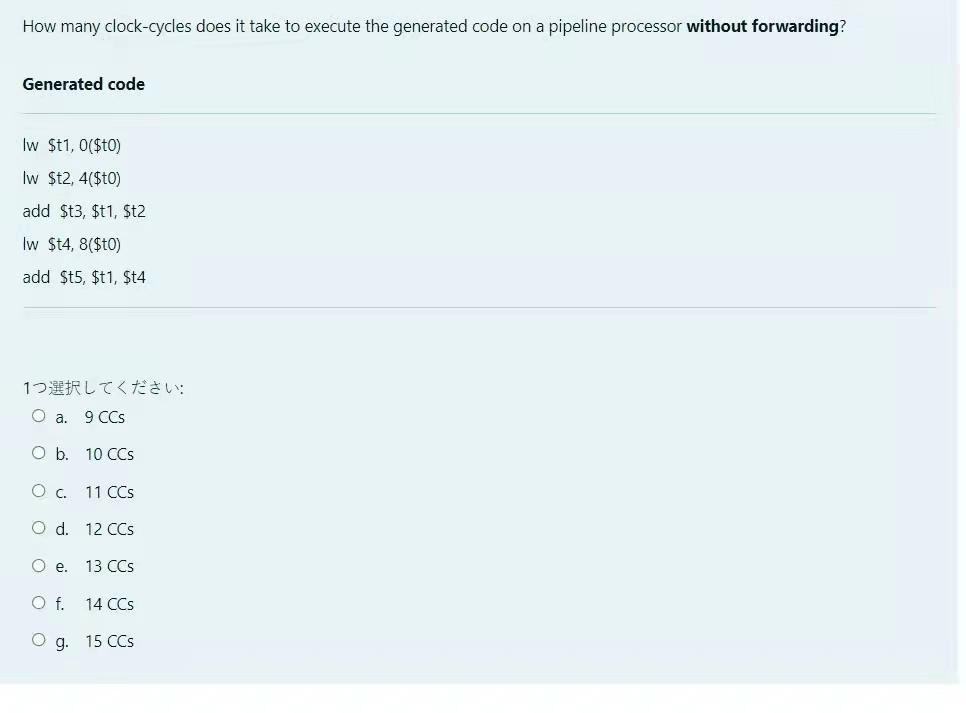
Task: Select the radio button for option a. 9 CCs
Action: click(38, 415)
